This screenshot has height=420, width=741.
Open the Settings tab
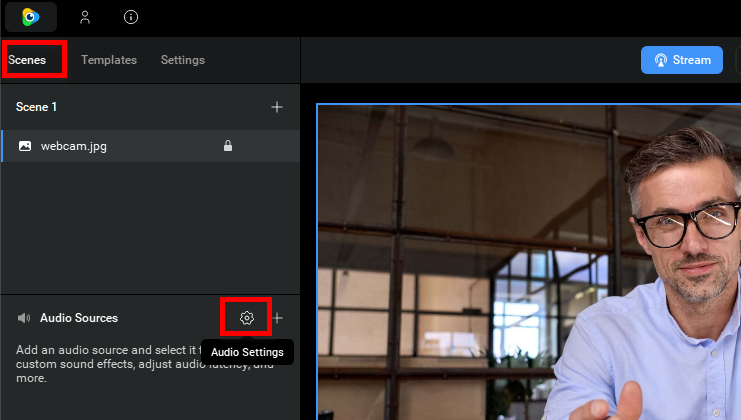(183, 60)
